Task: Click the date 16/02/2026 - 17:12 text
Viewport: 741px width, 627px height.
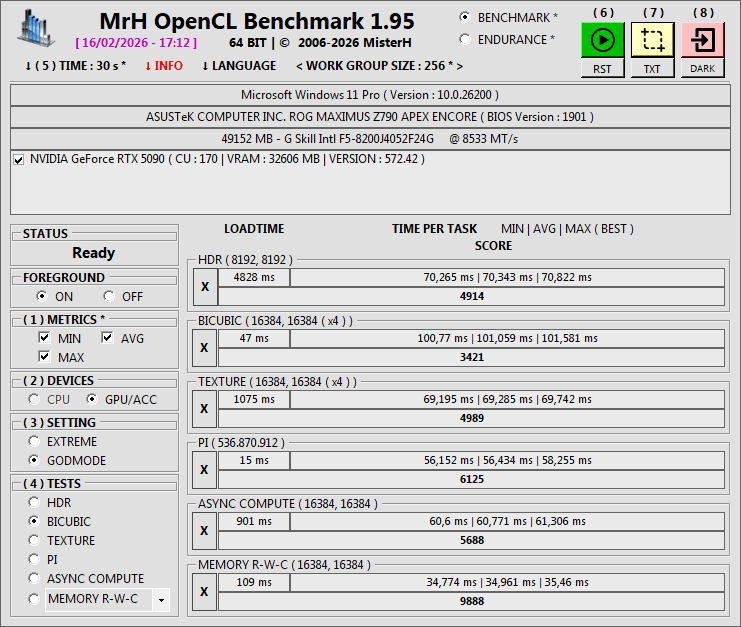Action: point(136,43)
